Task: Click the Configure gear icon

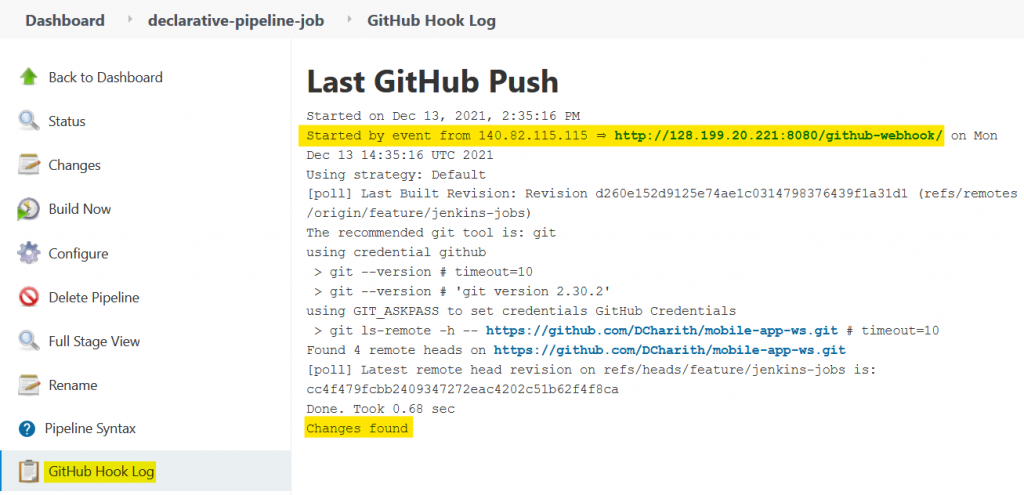Action: pos(29,253)
